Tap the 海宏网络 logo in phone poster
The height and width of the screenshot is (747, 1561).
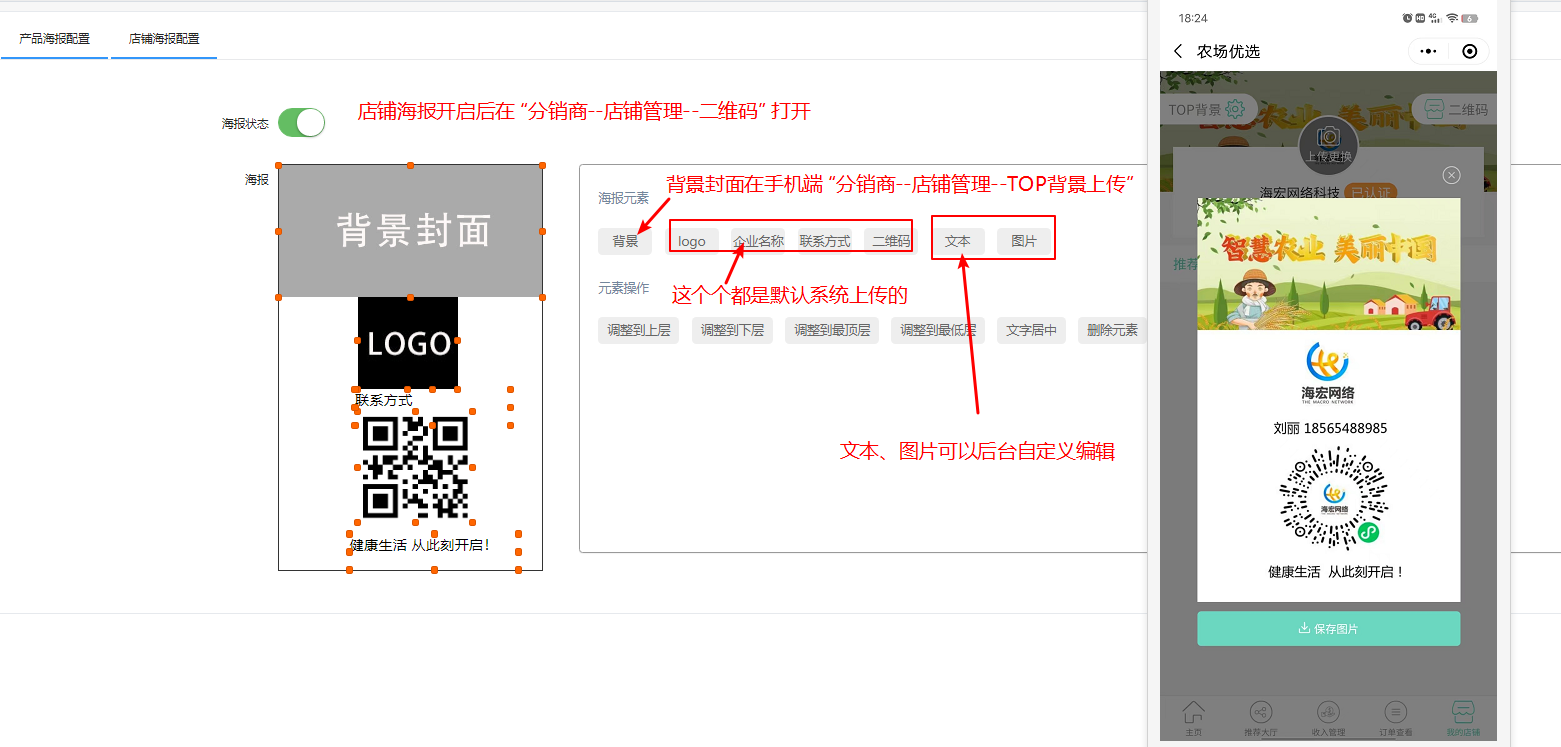click(1328, 371)
